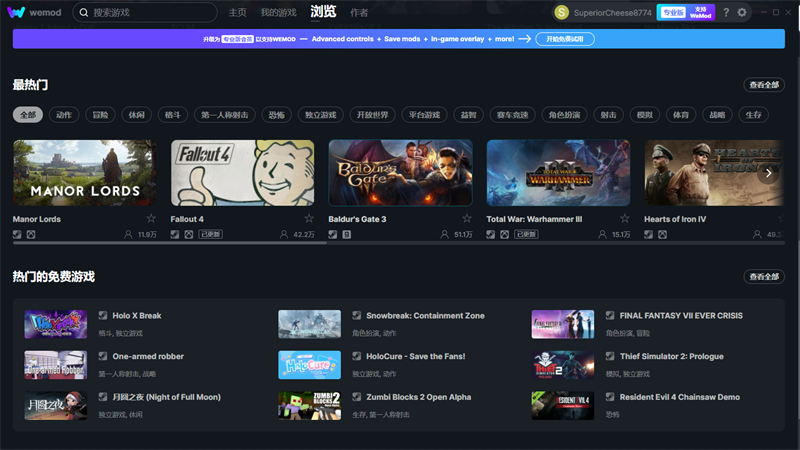The width and height of the screenshot is (800, 450).
Task: Select the 全部 category filter chip
Action: 28,115
